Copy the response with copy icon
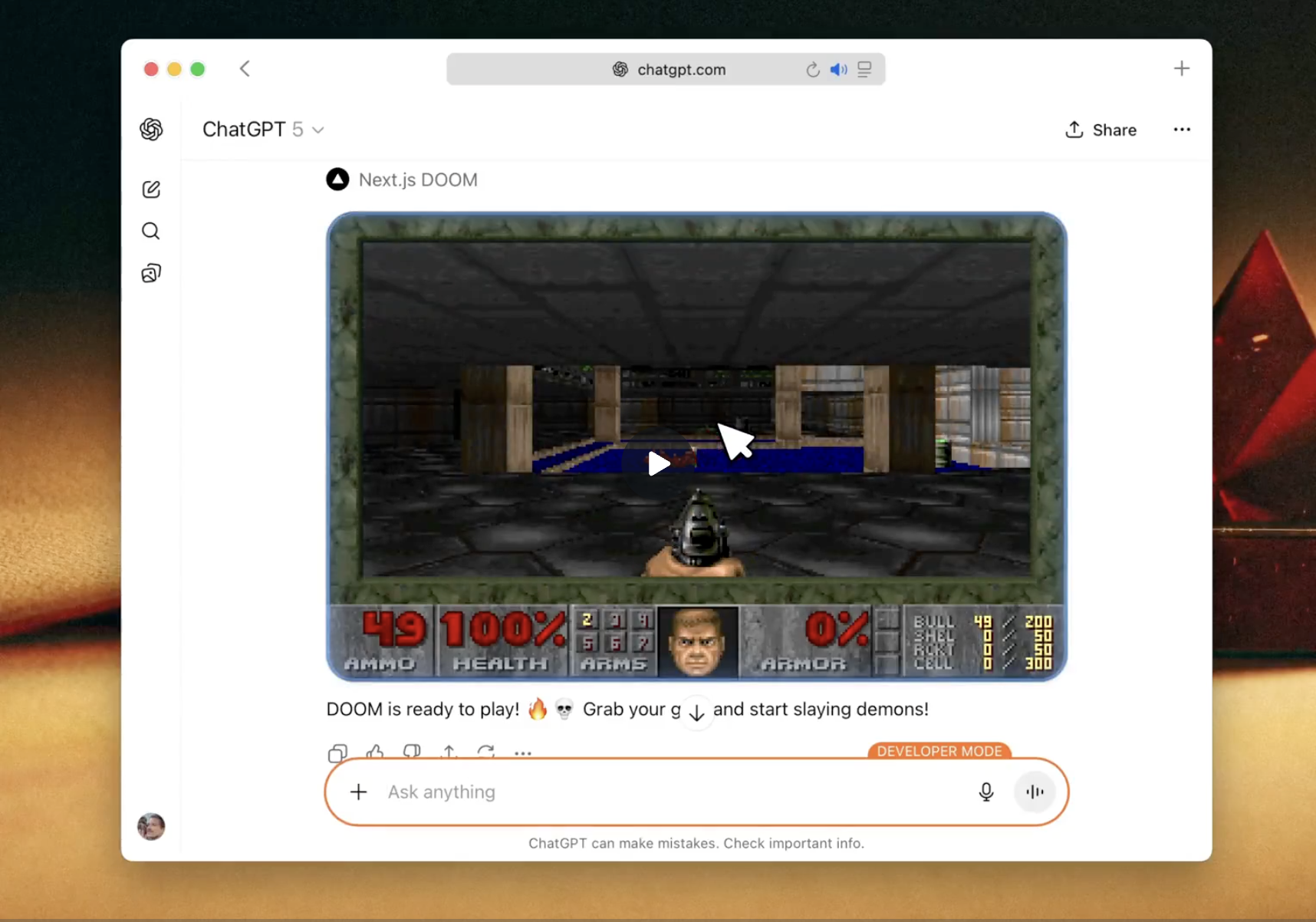The height and width of the screenshot is (922, 1316). 337,752
